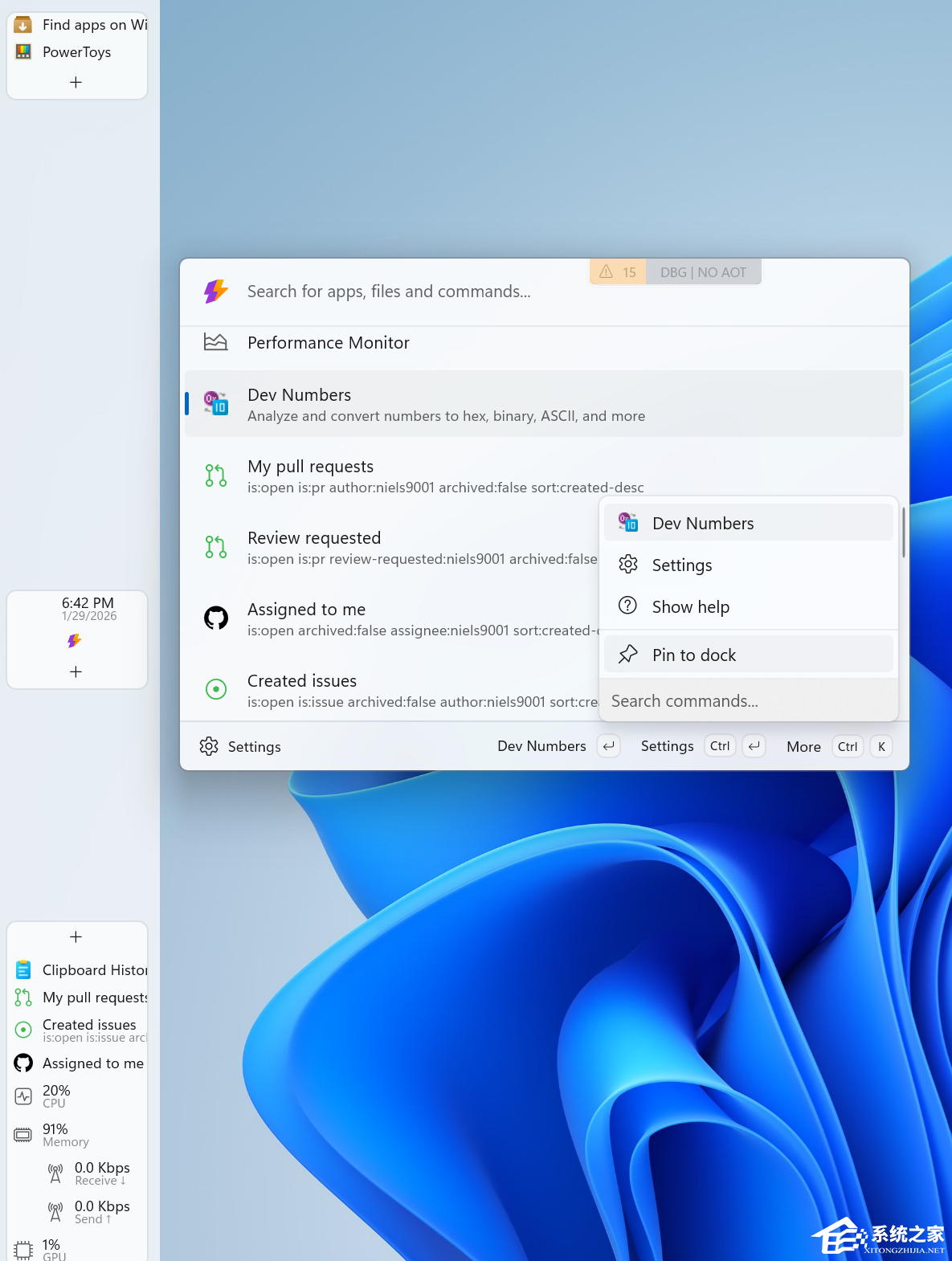Open the Assigned to me result
The width and height of the screenshot is (952, 1261).
[391, 618]
